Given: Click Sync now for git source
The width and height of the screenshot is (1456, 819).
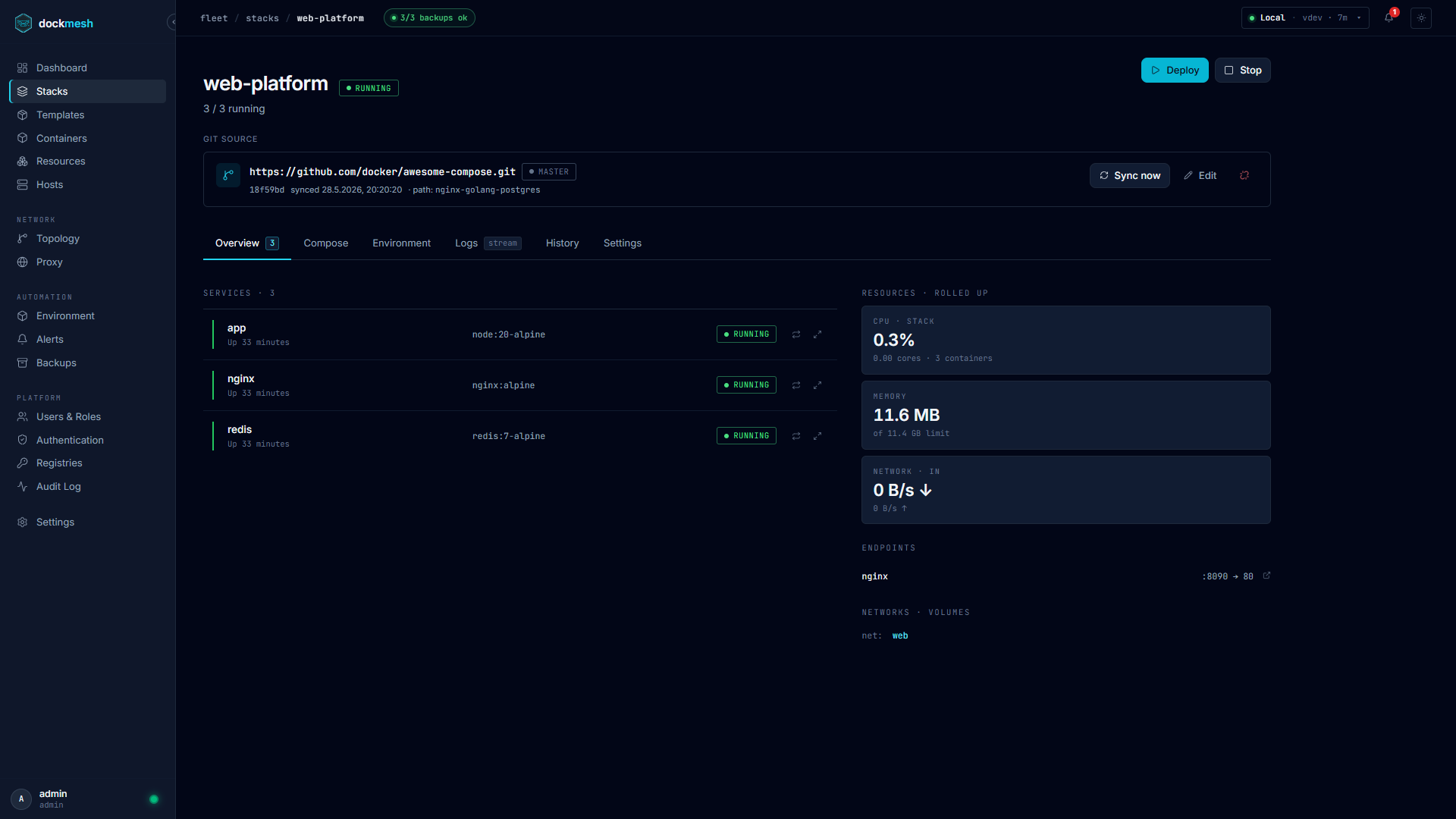Looking at the screenshot, I should click(1130, 175).
